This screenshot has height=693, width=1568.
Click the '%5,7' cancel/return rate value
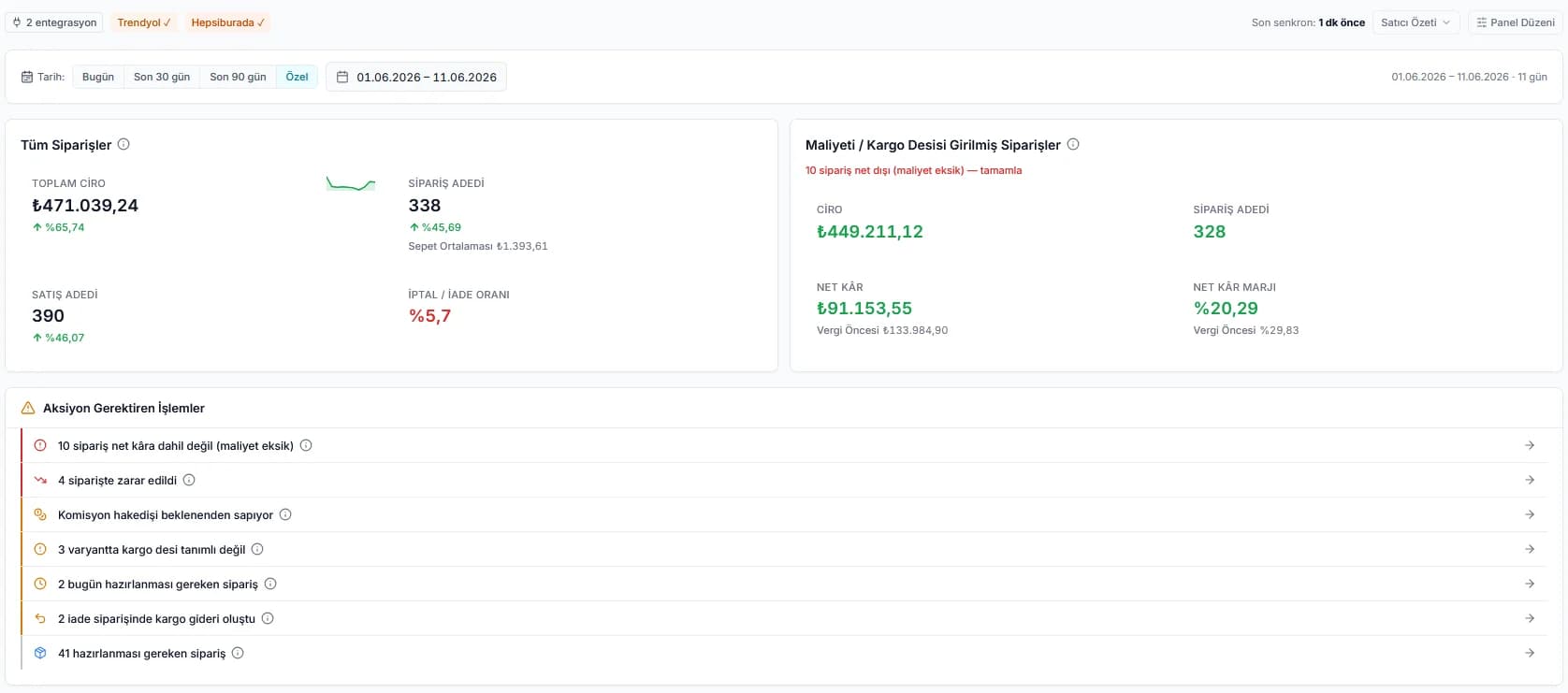point(429,315)
